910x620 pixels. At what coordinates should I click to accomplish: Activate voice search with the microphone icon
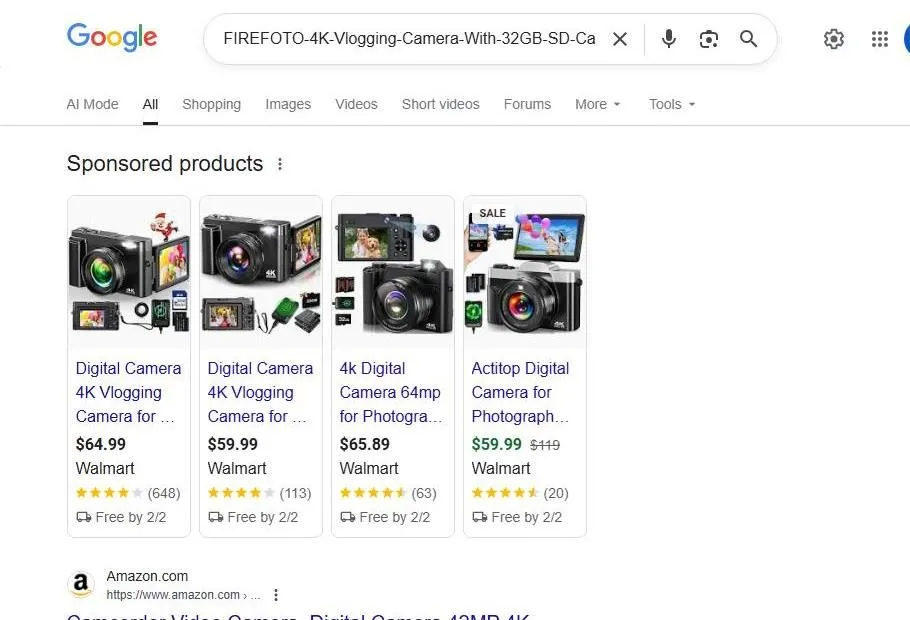point(668,39)
